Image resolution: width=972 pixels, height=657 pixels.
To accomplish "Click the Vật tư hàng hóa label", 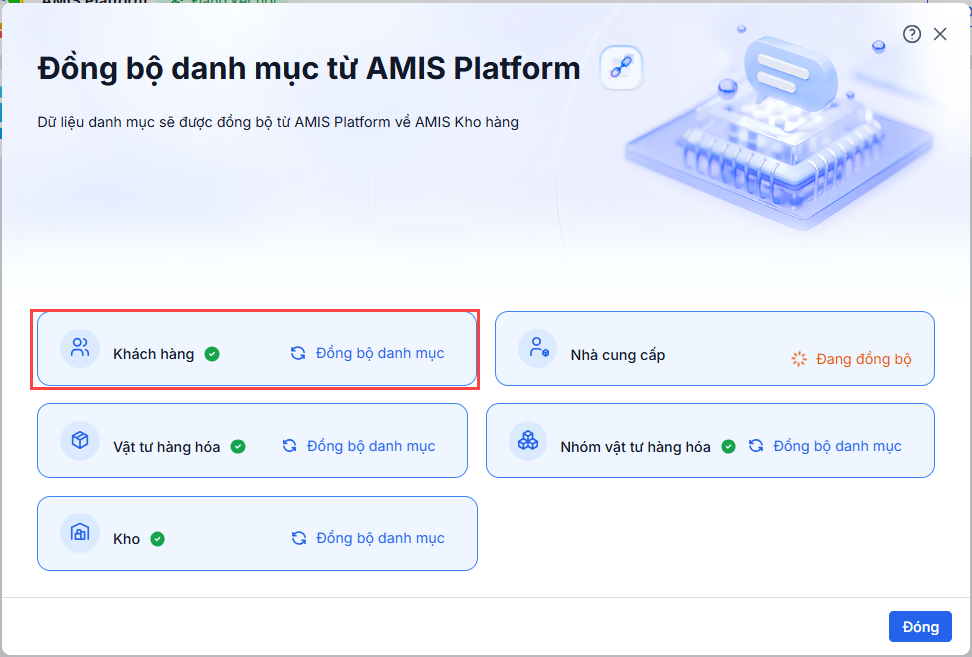I will coord(166,447).
